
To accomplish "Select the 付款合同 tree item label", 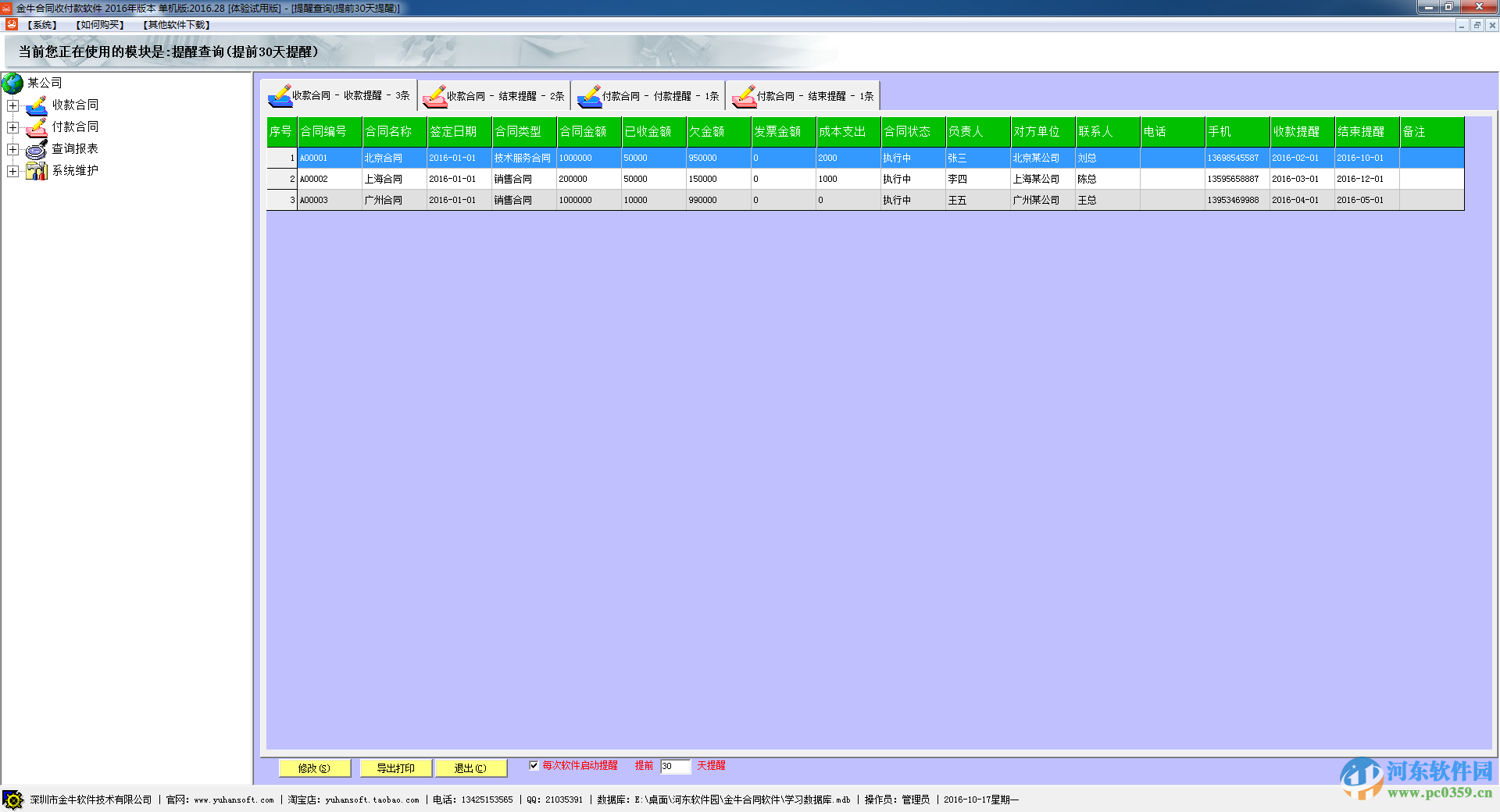I will (x=75, y=126).
